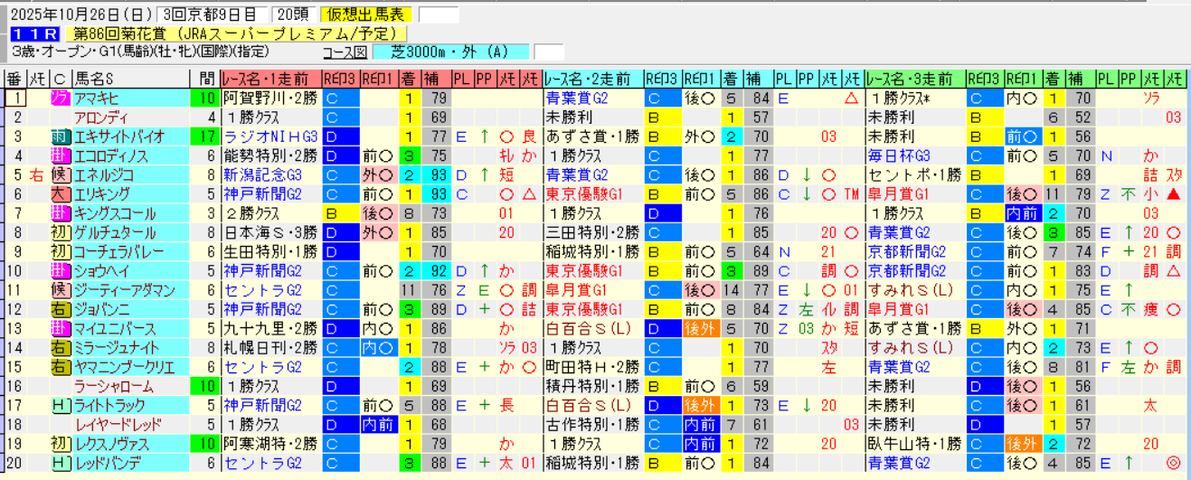1191x480 pixels.
Task: Open the コース図 course map link
Action: click(x=343, y=52)
